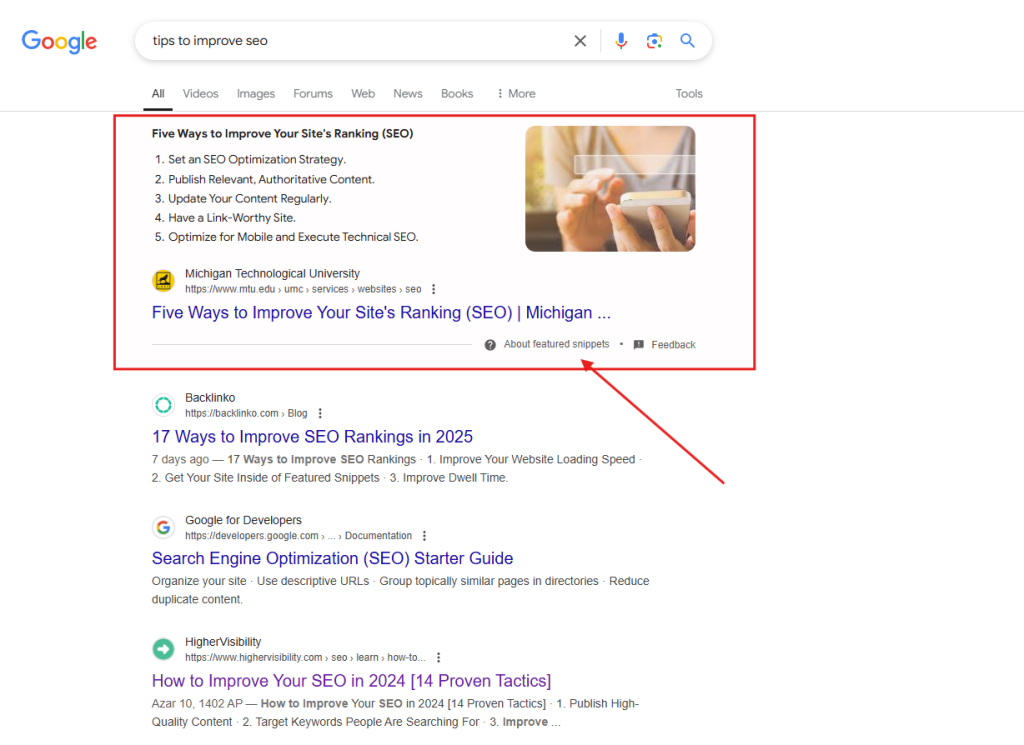Open the options dots next to the highervisibility.com URL

439,658
